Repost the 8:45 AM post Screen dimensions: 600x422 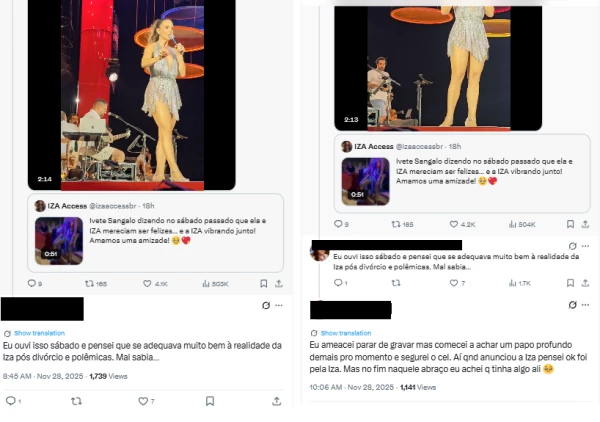(x=77, y=401)
